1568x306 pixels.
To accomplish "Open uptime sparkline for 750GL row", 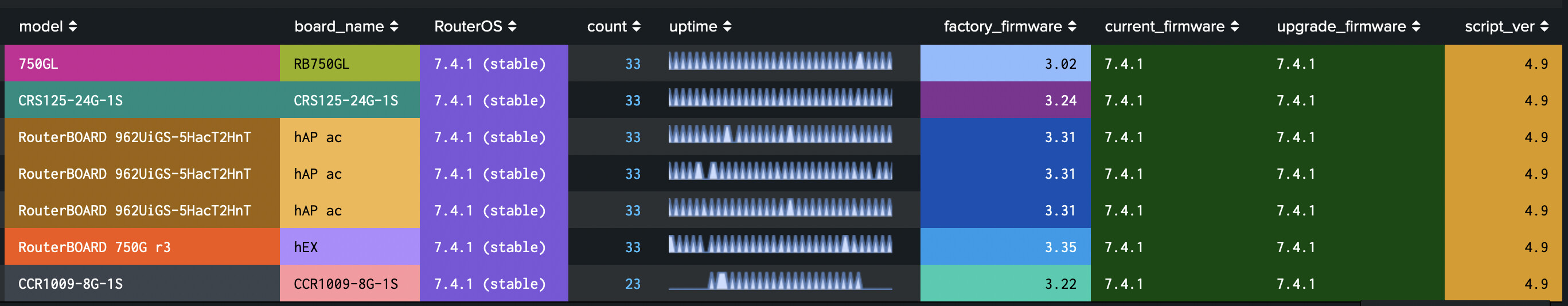I will [781, 61].
